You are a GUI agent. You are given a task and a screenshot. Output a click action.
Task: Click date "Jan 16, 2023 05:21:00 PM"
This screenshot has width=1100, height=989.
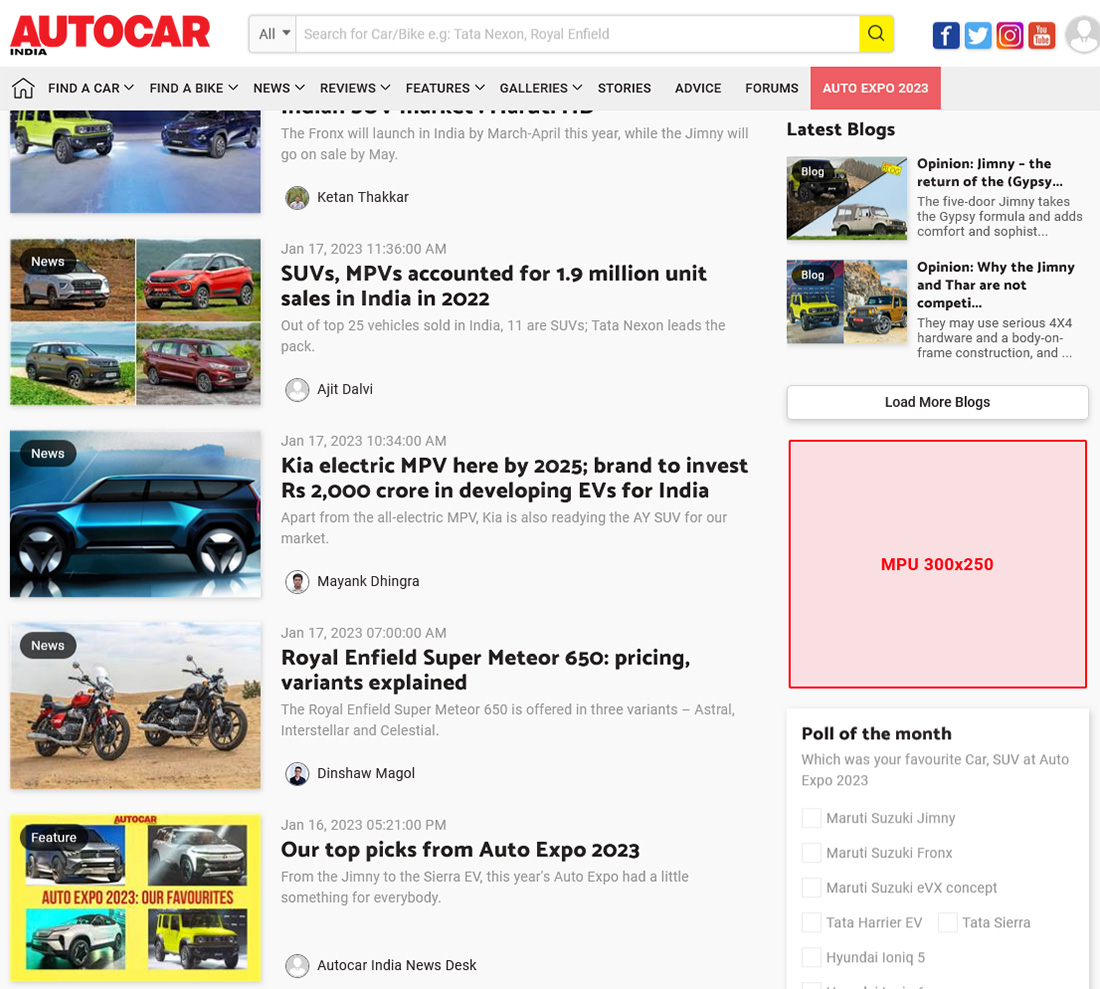click(363, 825)
